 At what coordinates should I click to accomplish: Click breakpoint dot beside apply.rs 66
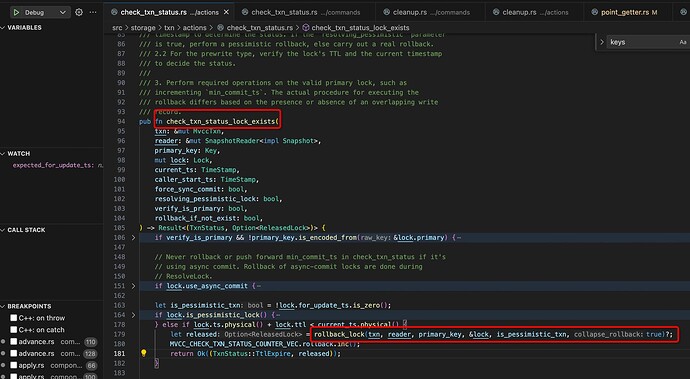tap(3, 365)
